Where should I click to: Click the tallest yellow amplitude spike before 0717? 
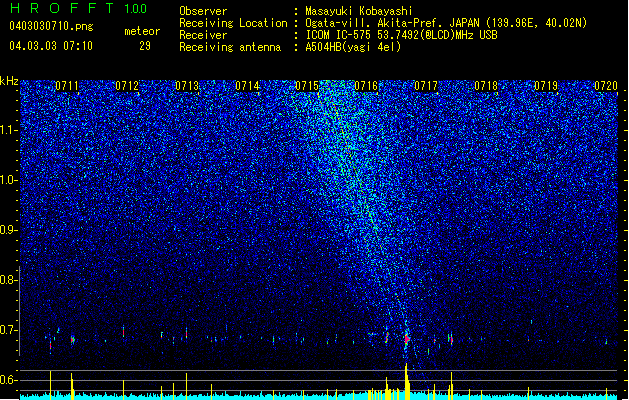[406, 381]
